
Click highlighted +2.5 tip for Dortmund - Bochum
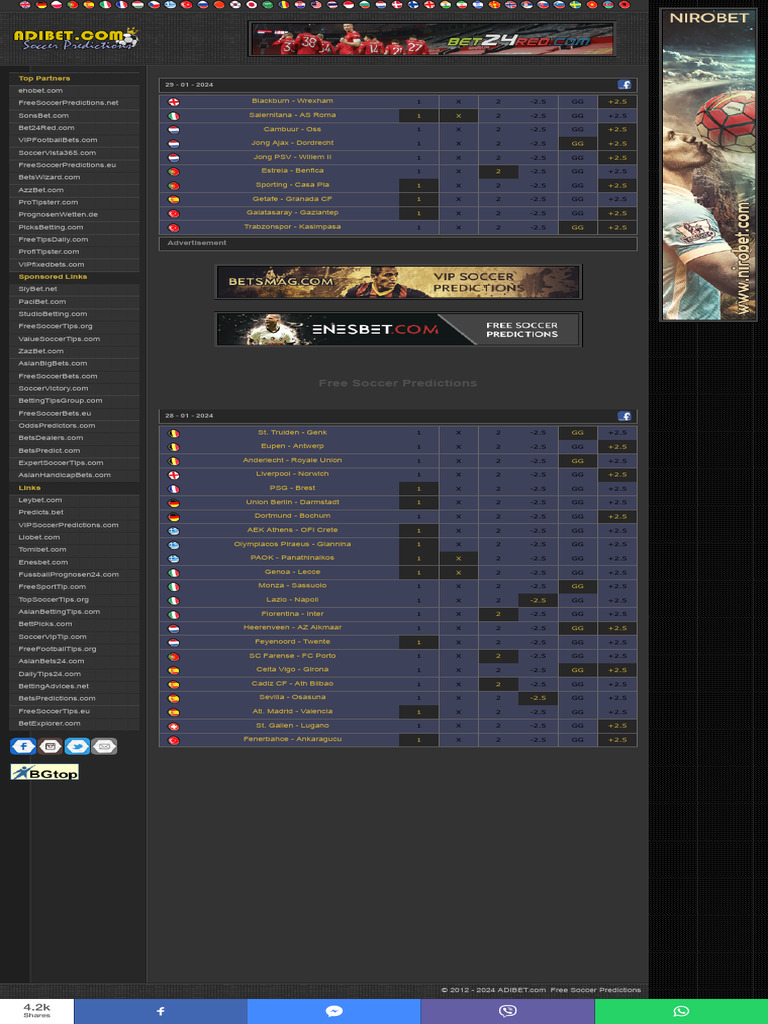click(617, 517)
